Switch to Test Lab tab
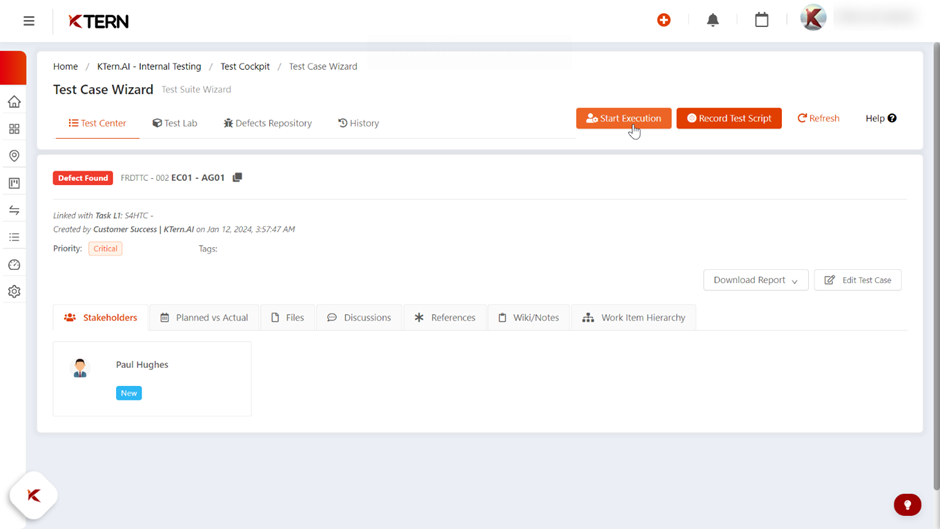The height and width of the screenshot is (529, 940). pos(174,123)
